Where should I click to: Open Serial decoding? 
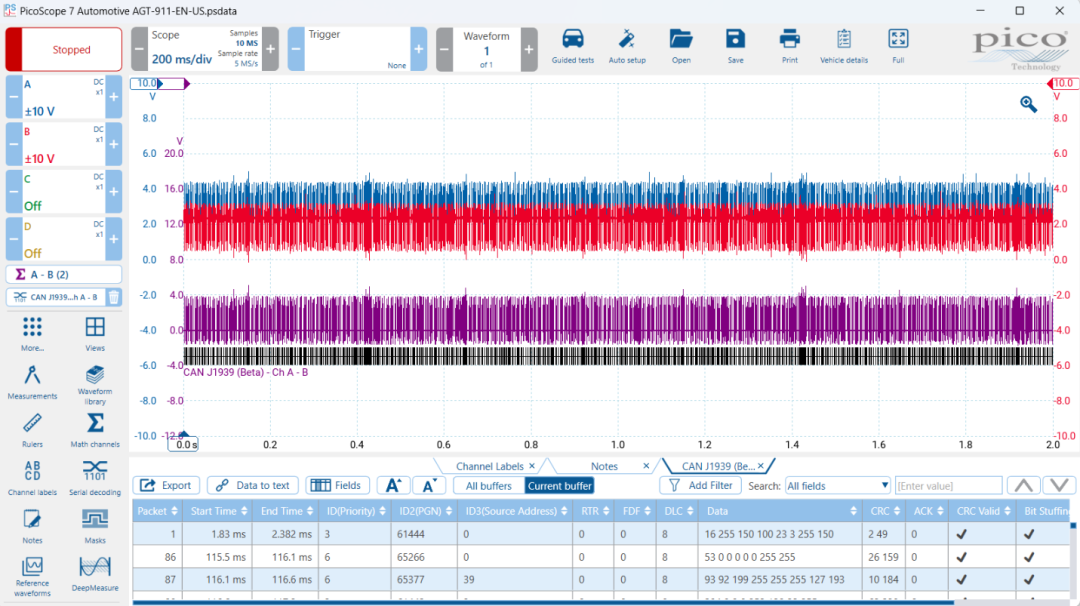(x=95, y=479)
